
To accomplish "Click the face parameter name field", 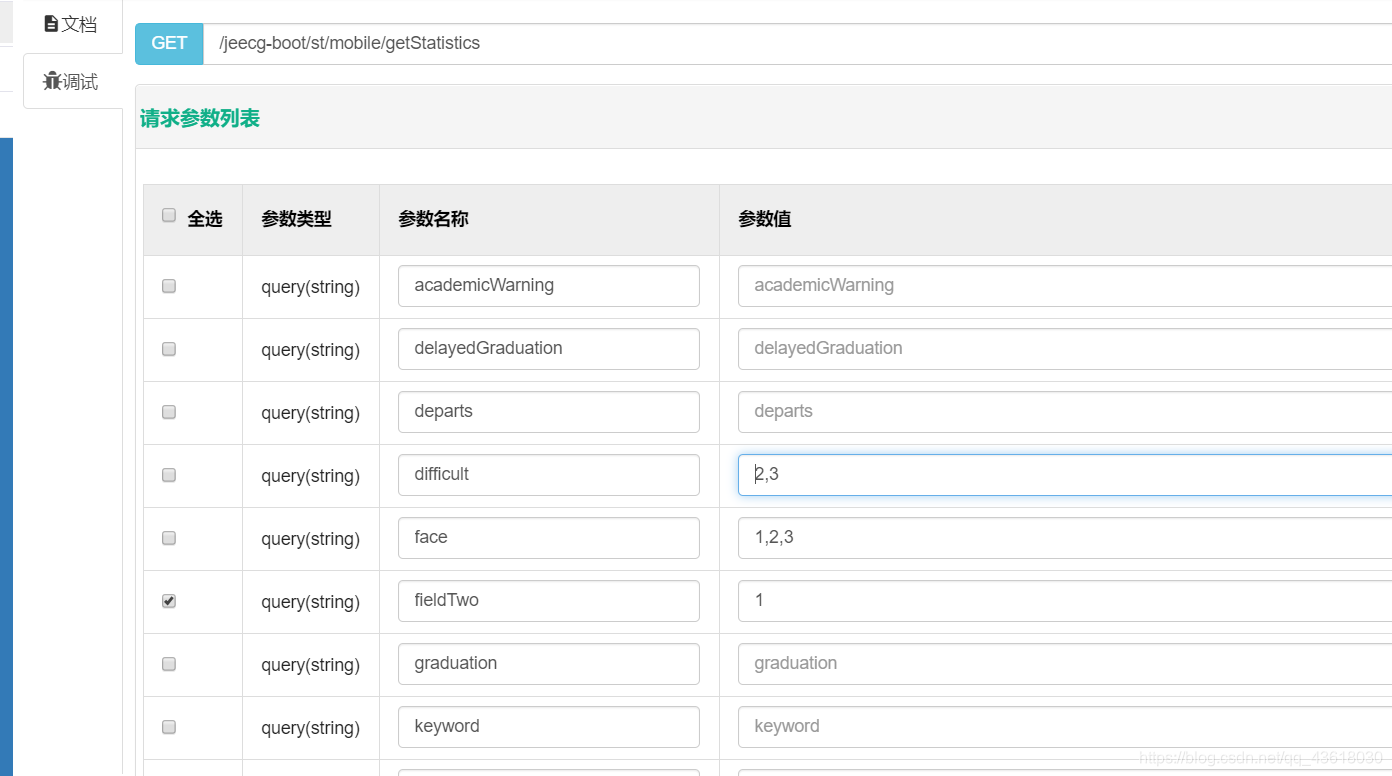I will coord(549,538).
